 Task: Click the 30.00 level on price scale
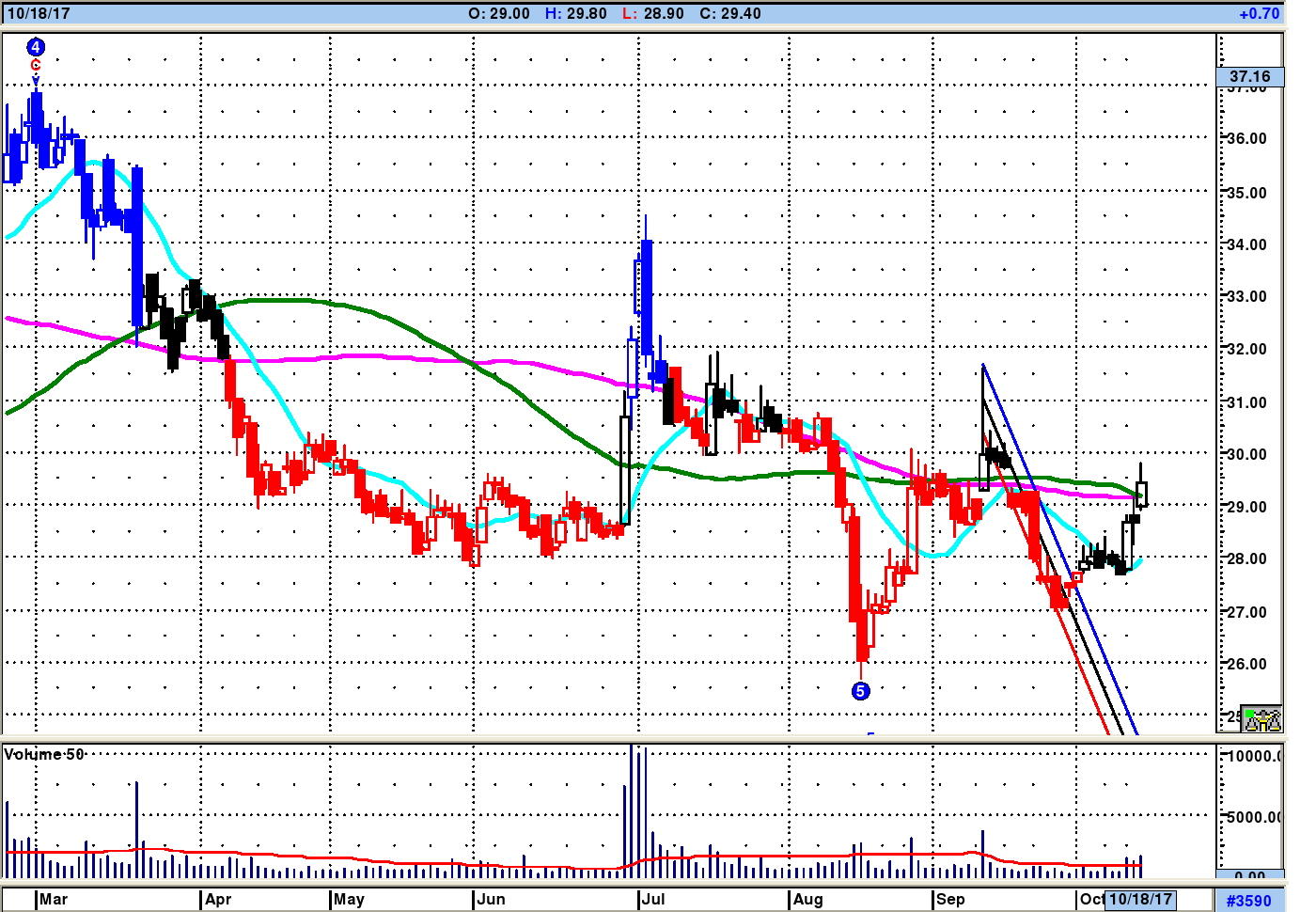tap(1247, 454)
